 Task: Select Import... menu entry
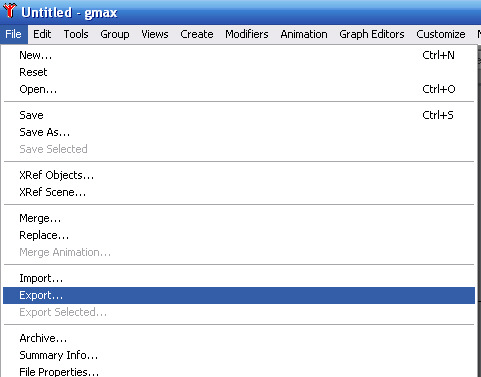[x=239, y=278]
